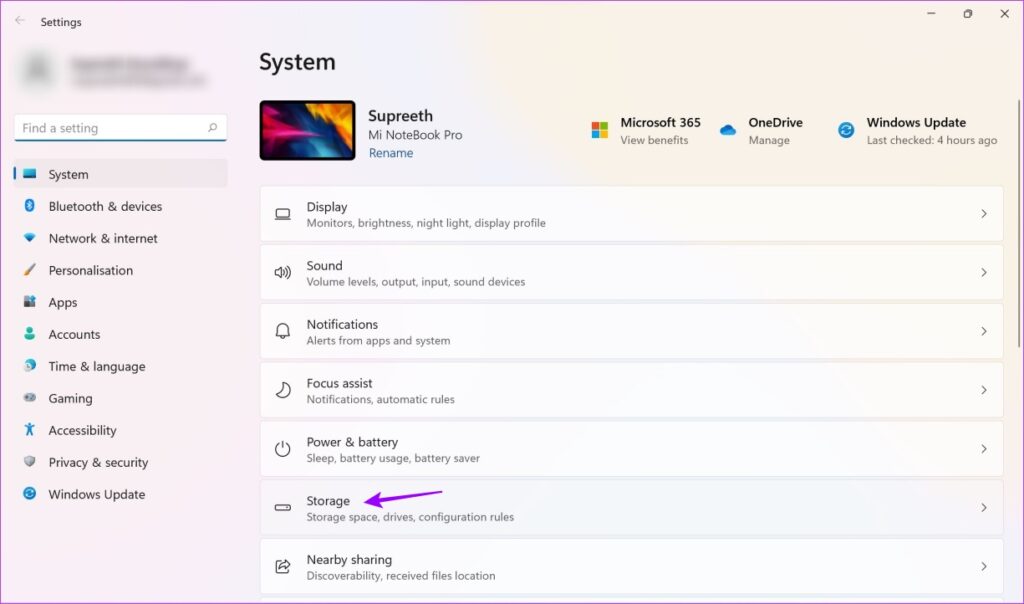Image resolution: width=1024 pixels, height=604 pixels.
Task: Open Focus assist automatic rules
Action: coord(632,390)
